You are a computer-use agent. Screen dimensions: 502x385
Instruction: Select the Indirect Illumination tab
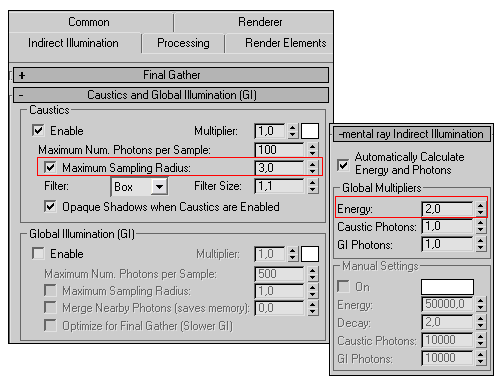73,43
